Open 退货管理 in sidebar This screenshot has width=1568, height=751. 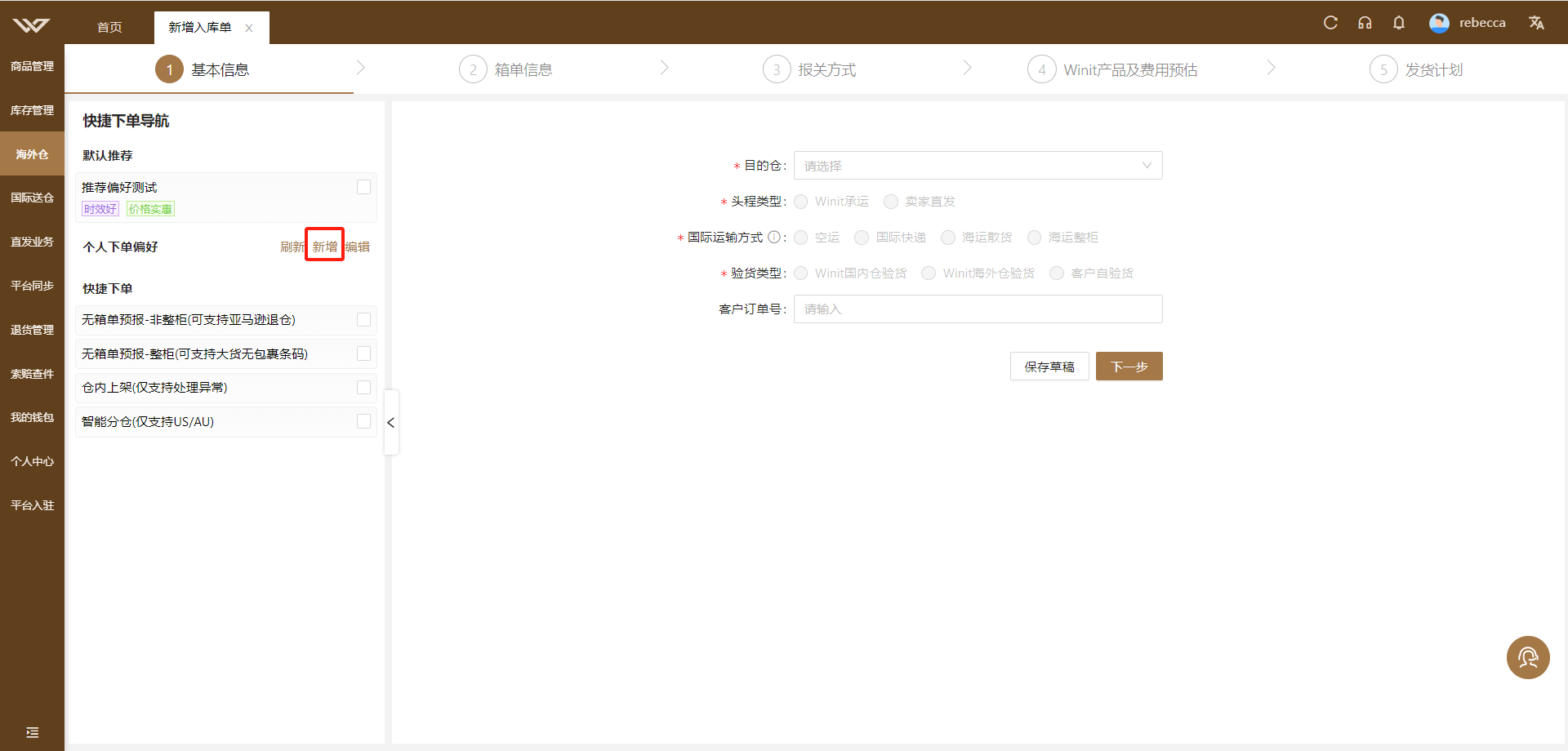pyautogui.click(x=32, y=330)
